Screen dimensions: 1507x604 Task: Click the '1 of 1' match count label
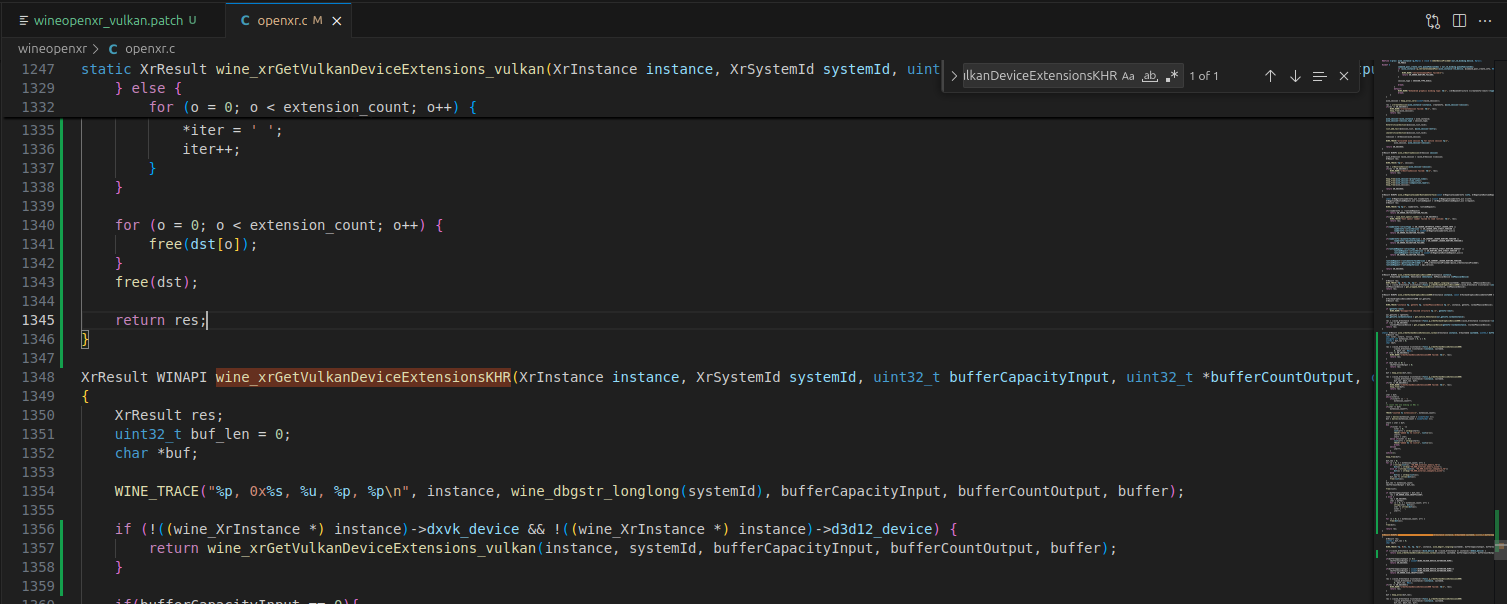point(1204,76)
